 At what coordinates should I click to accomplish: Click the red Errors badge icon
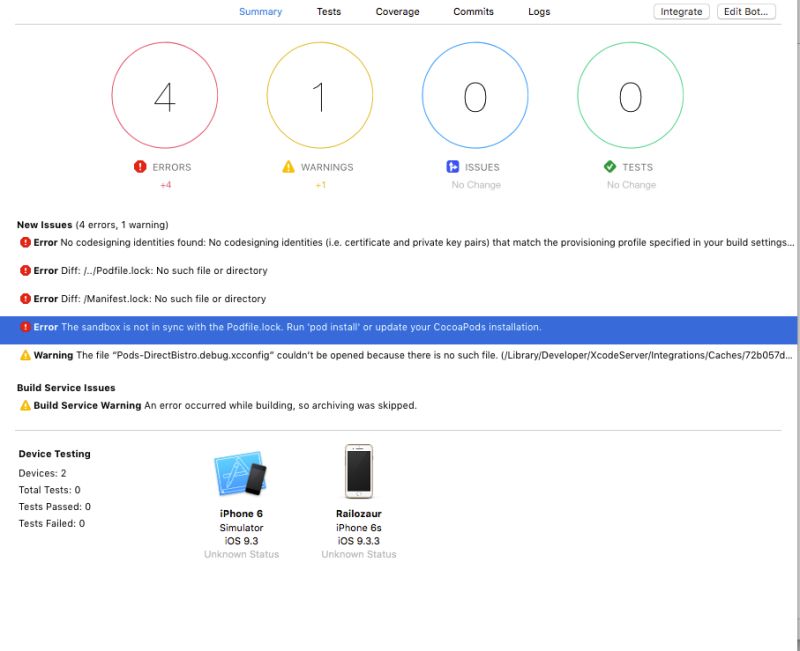tap(139, 167)
